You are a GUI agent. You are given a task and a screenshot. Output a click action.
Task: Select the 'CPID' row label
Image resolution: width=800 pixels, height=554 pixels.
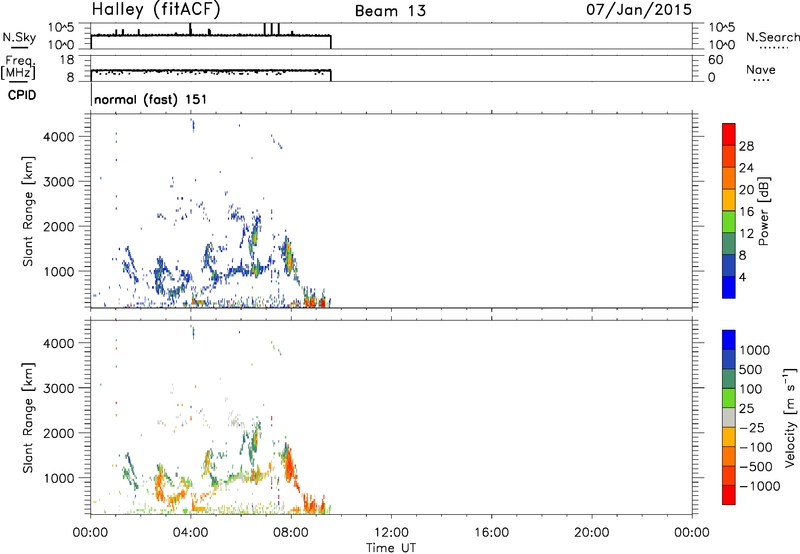click(22, 95)
